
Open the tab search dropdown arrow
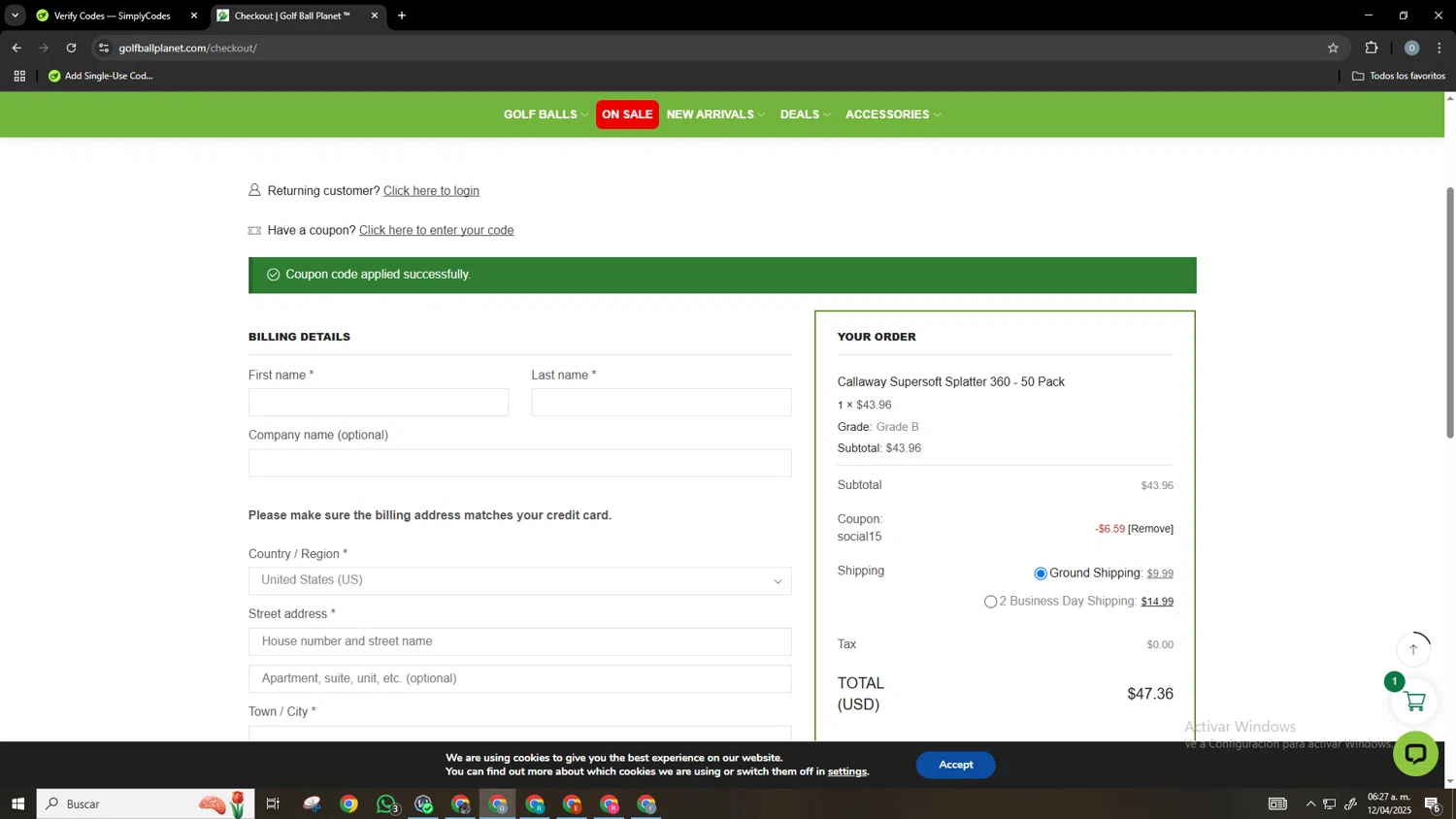pyautogui.click(x=15, y=16)
